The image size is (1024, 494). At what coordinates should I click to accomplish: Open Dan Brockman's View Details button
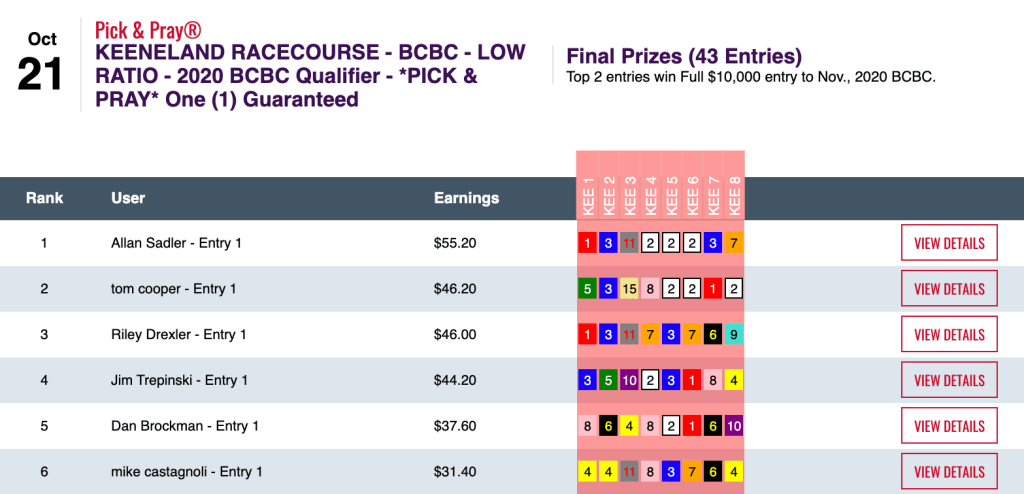[x=949, y=426]
